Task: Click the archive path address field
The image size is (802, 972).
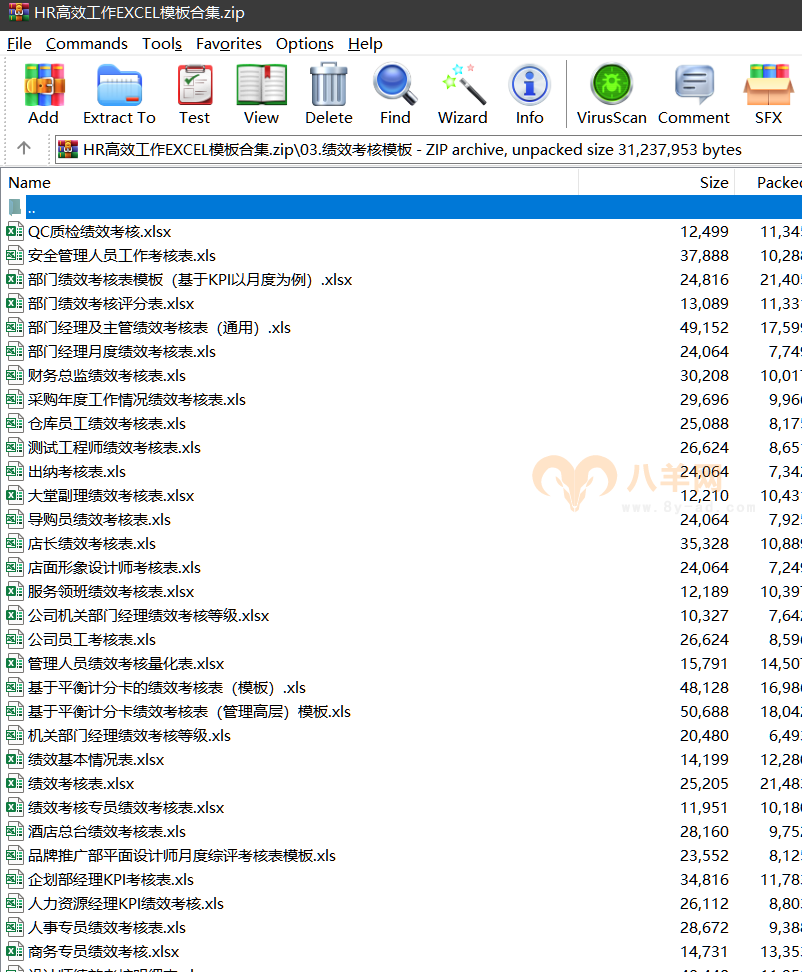Action: 428,149
